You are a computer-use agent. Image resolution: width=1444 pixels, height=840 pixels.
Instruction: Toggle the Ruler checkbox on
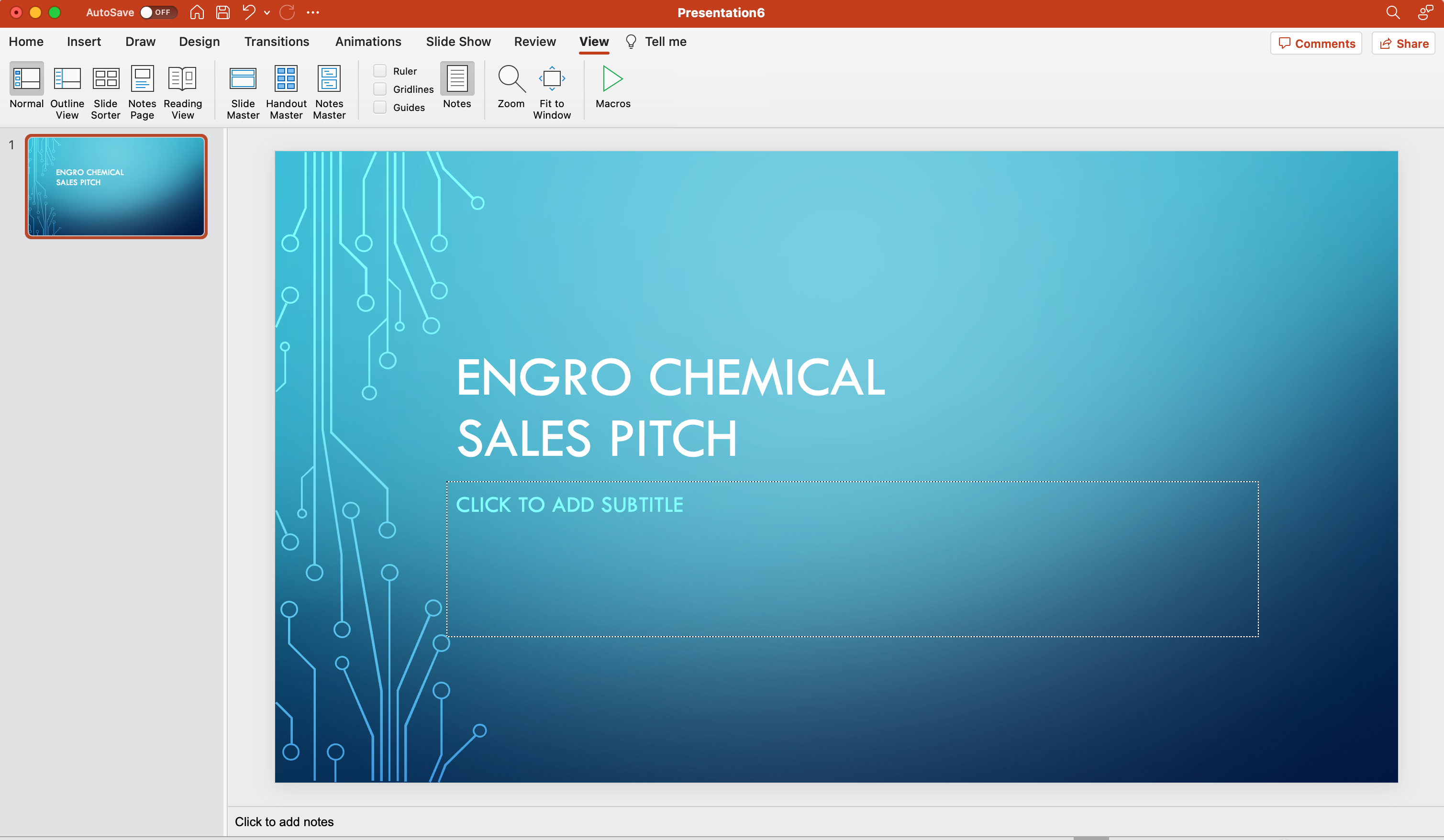coord(380,71)
